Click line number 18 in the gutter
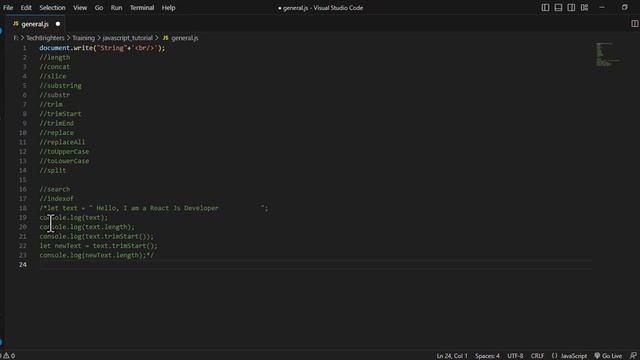 (x=23, y=208)
